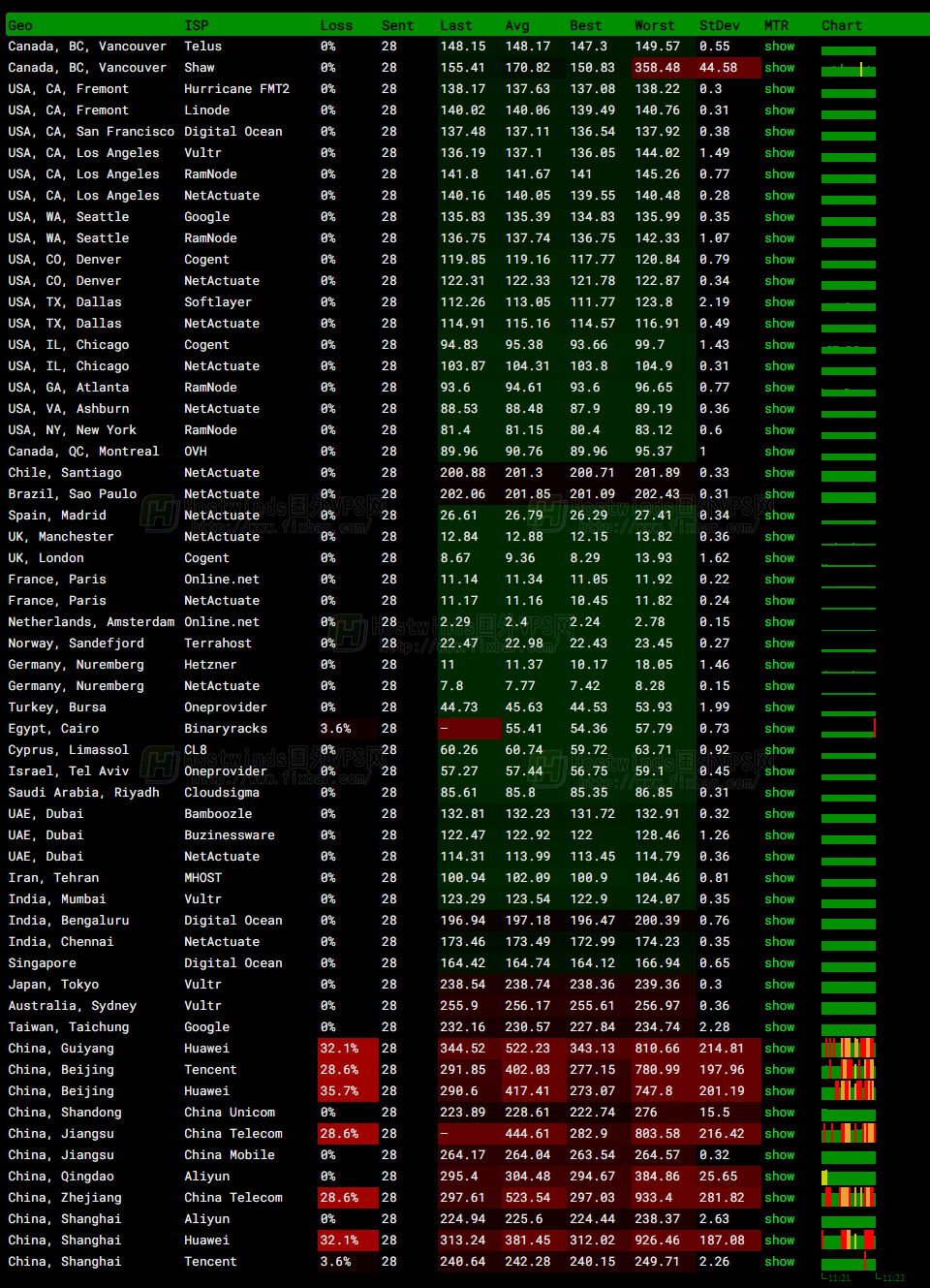Click the Binaryracks ISP name
Viewport: 930px width, 1288px height.
pos(226,729)
